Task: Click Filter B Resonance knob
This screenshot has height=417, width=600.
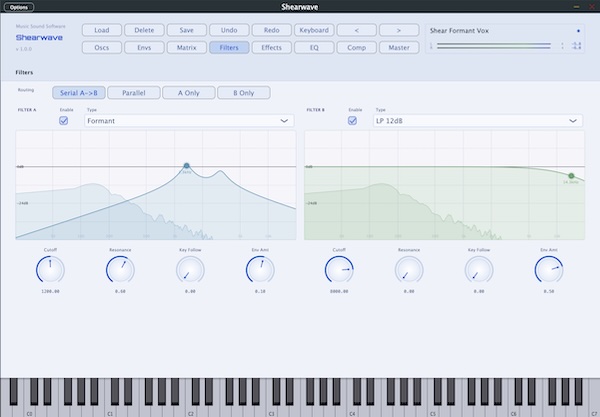Action: point(409,270)
